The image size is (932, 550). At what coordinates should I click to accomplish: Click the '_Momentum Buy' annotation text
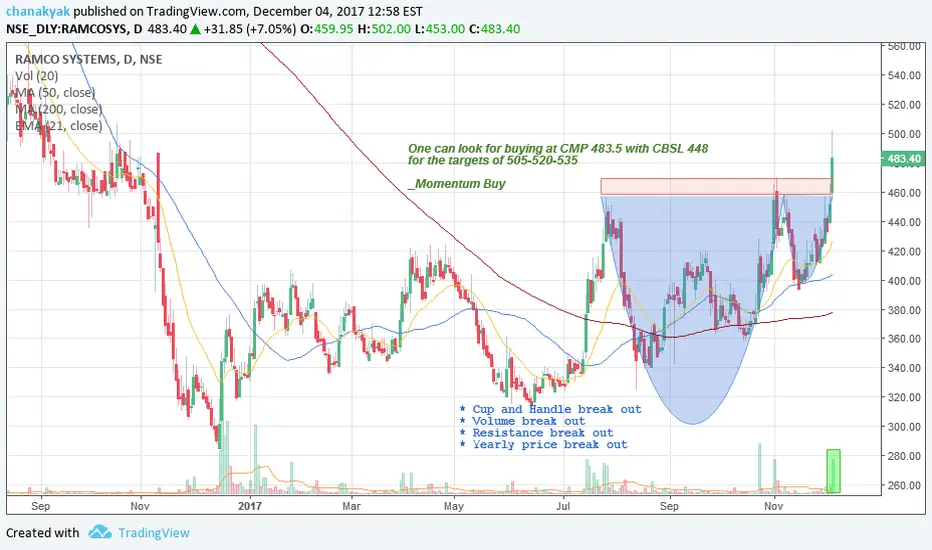[x=456, y=184]
